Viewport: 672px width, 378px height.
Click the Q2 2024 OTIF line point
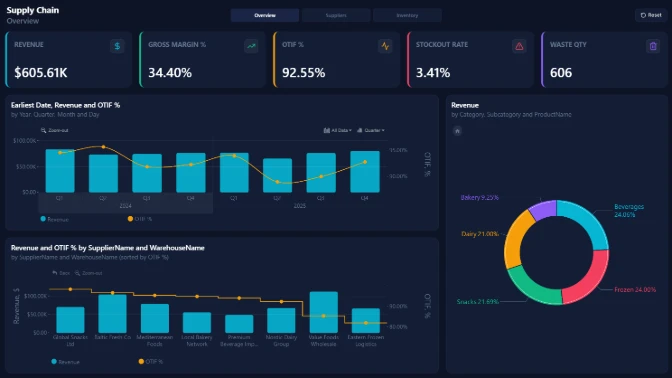pos(103,147)
